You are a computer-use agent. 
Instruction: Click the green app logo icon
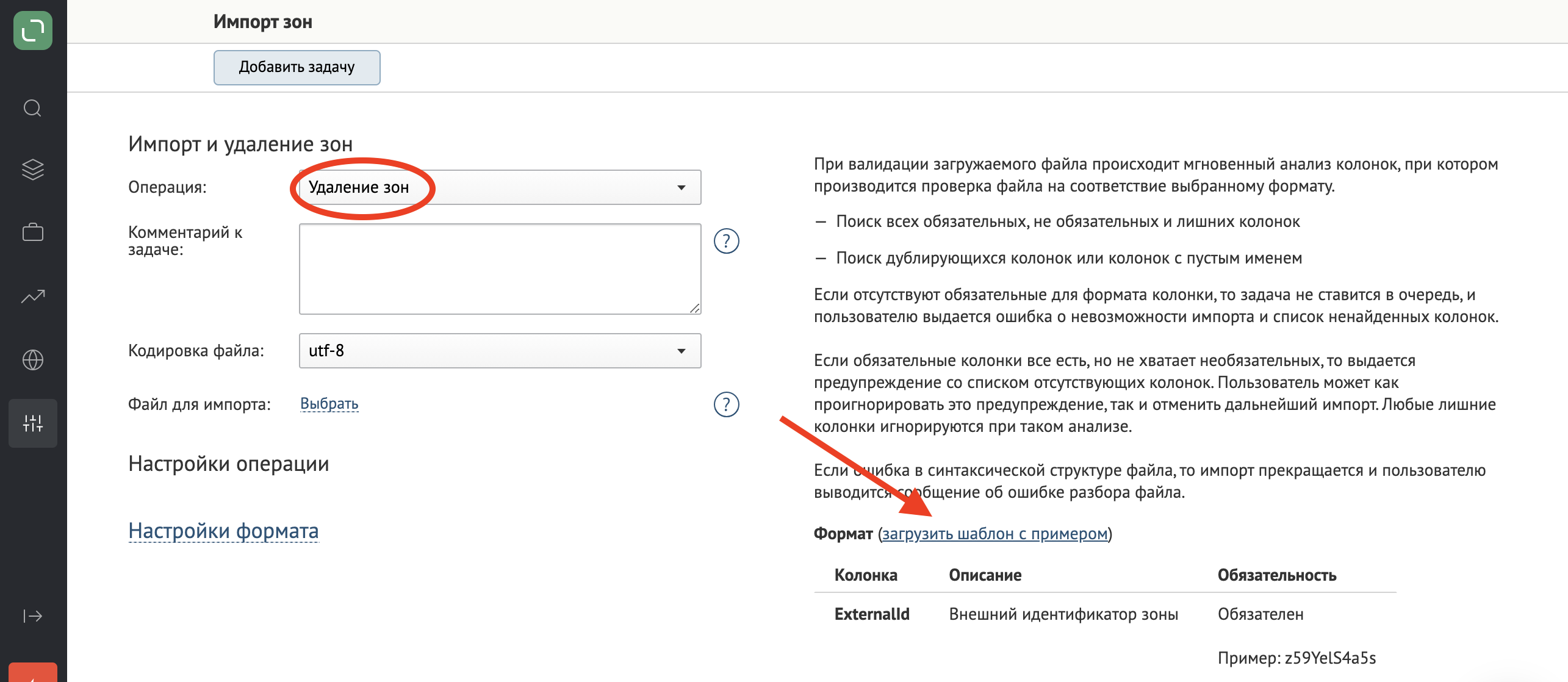coord(33,31)
